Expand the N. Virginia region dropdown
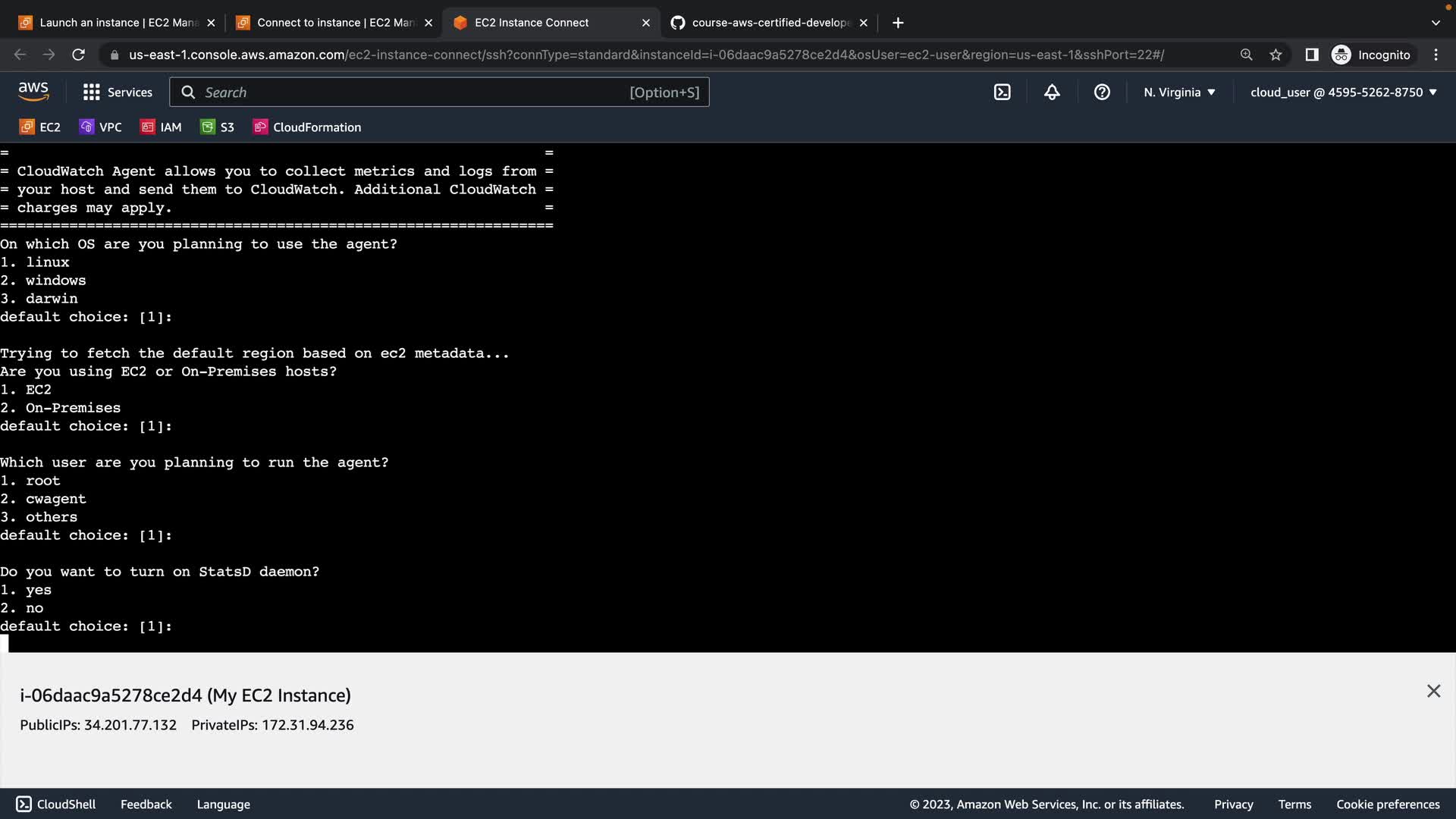The height and width of the screenshot is (819, 1456). 1179,93
